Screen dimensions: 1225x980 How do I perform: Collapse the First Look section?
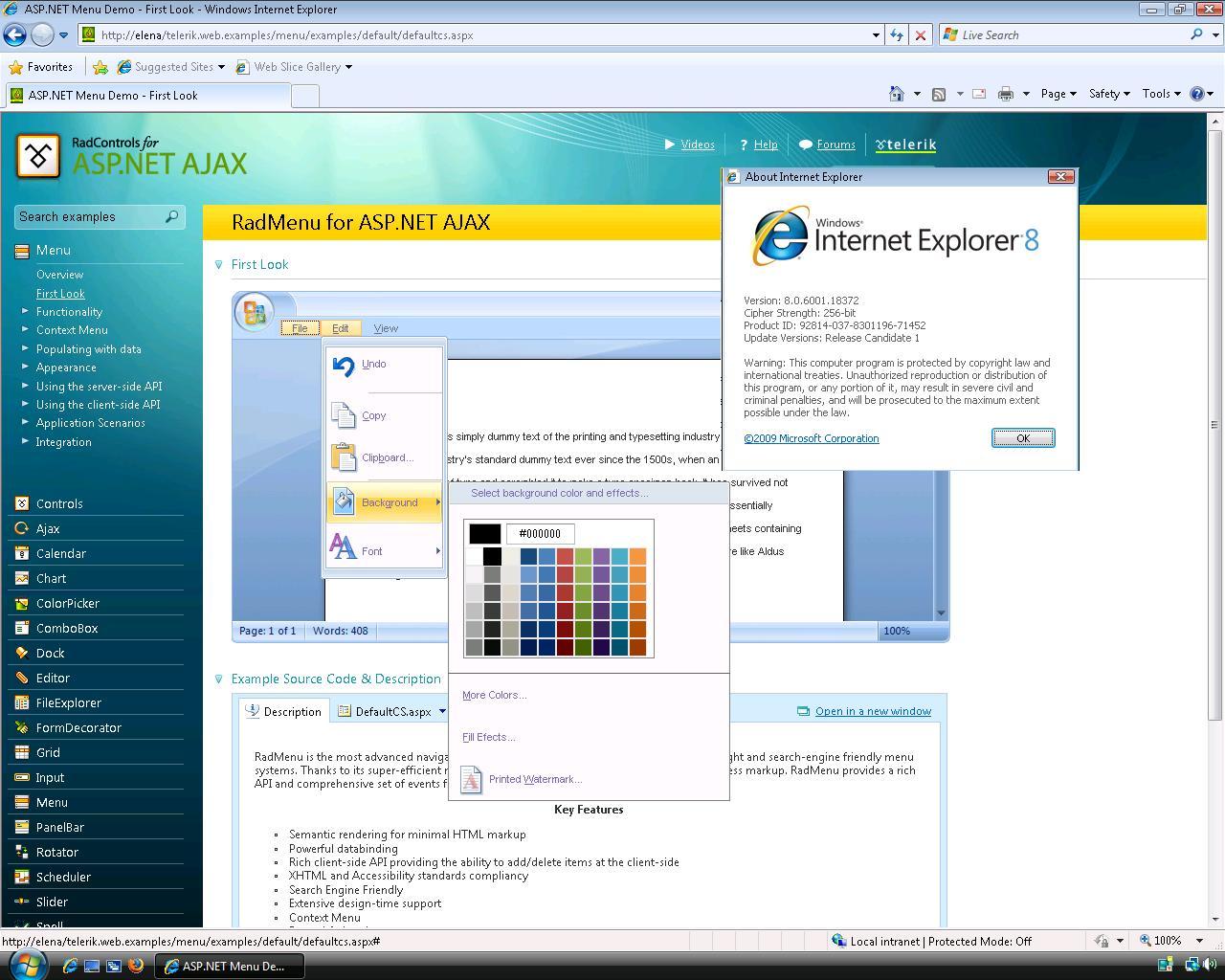click(218, 265)
